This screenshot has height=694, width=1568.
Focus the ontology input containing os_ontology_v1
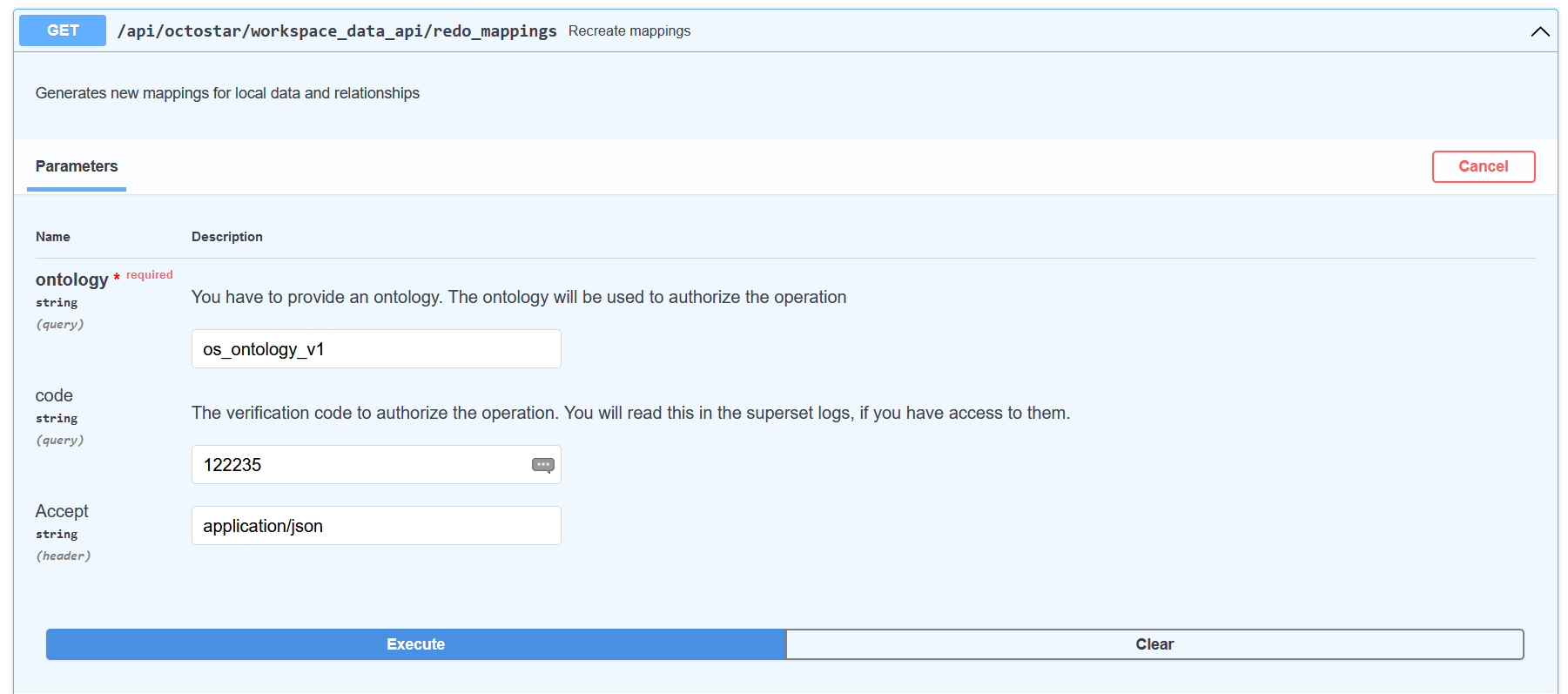coord(375,349)
